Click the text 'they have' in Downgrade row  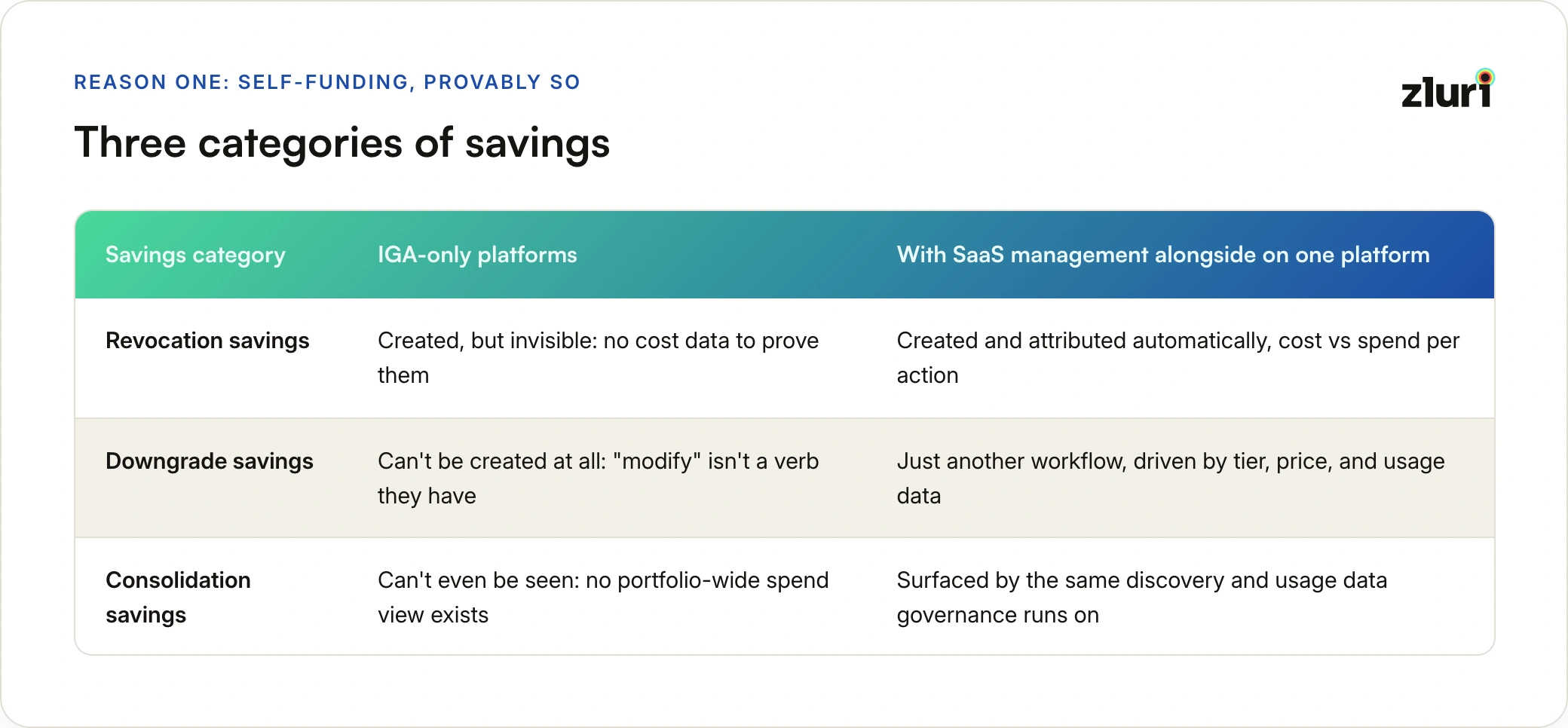427,496
